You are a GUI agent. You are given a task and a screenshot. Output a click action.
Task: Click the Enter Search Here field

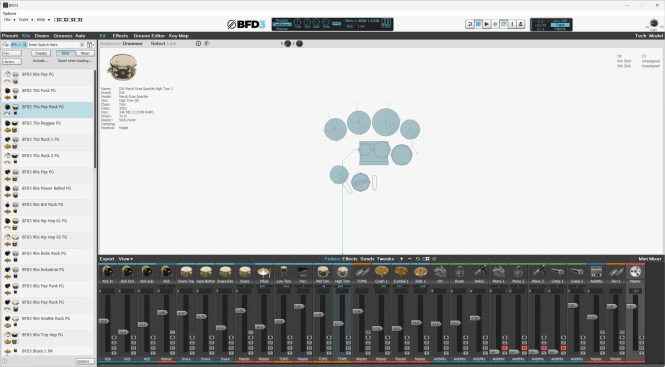click(53, 45)
